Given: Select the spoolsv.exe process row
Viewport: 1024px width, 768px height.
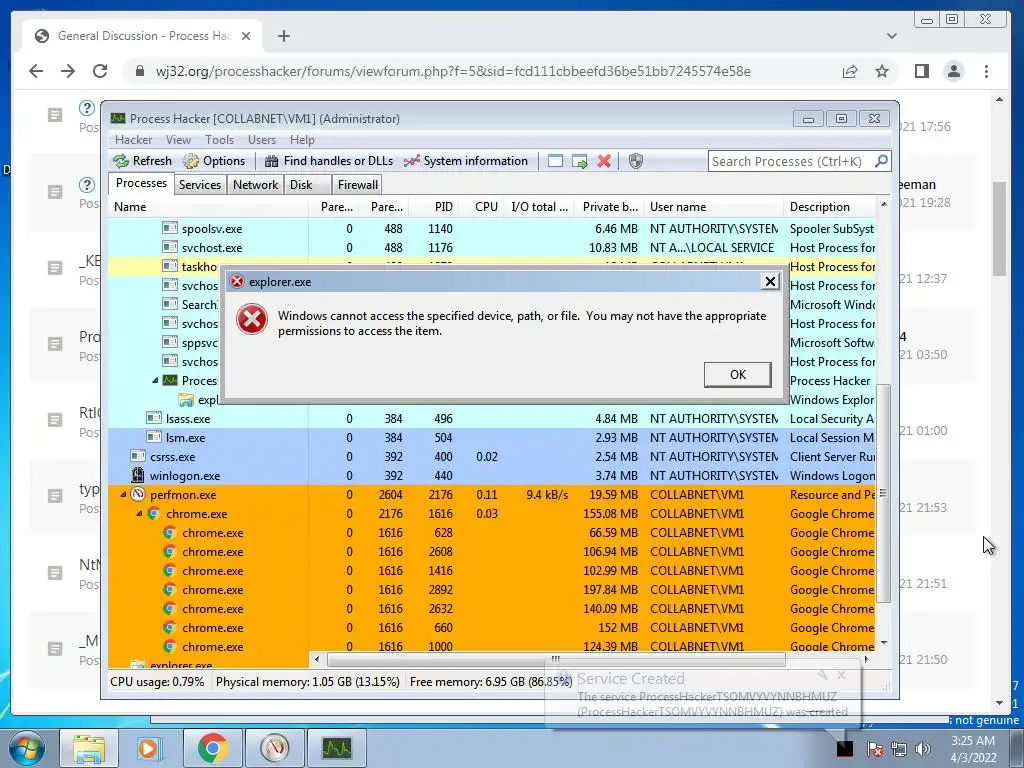Looking at the screenshot, I should [492, 229].
